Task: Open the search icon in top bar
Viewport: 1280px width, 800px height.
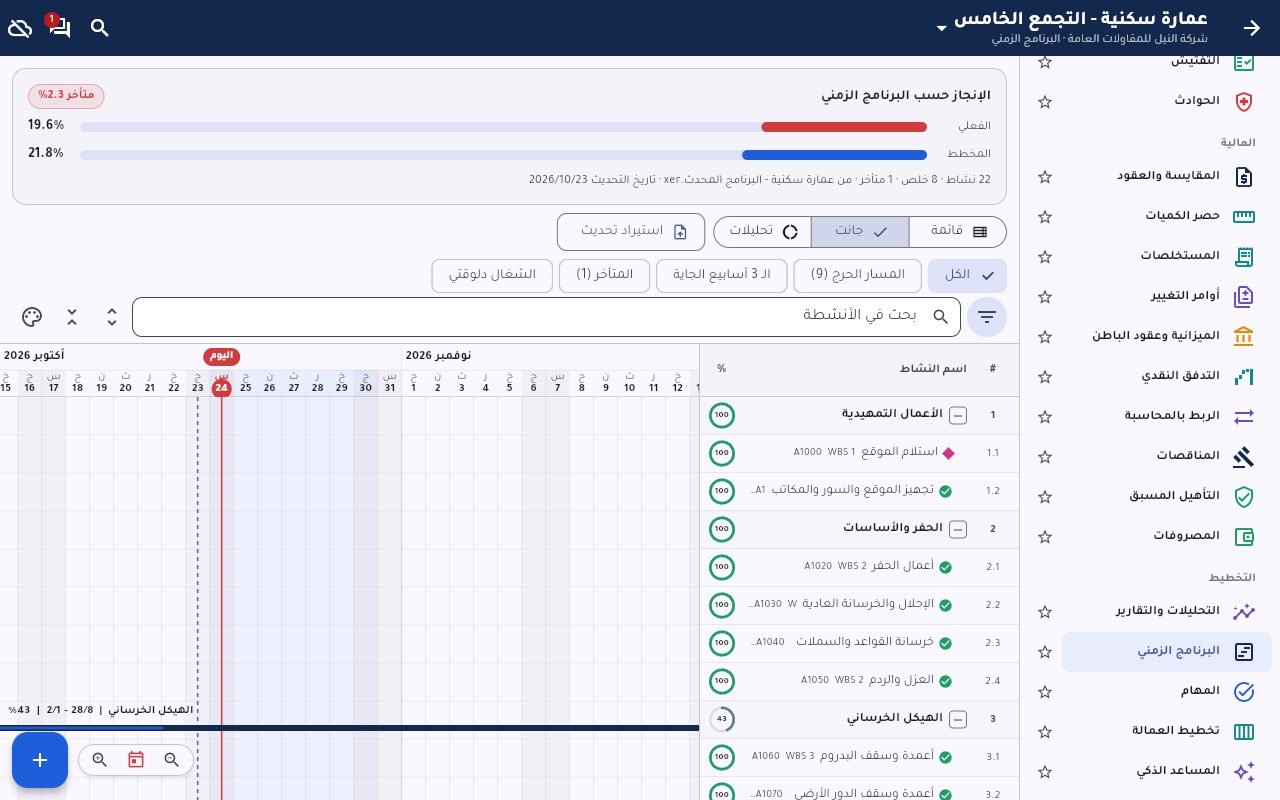Action: pyautogui.click(x=100, y=28)
